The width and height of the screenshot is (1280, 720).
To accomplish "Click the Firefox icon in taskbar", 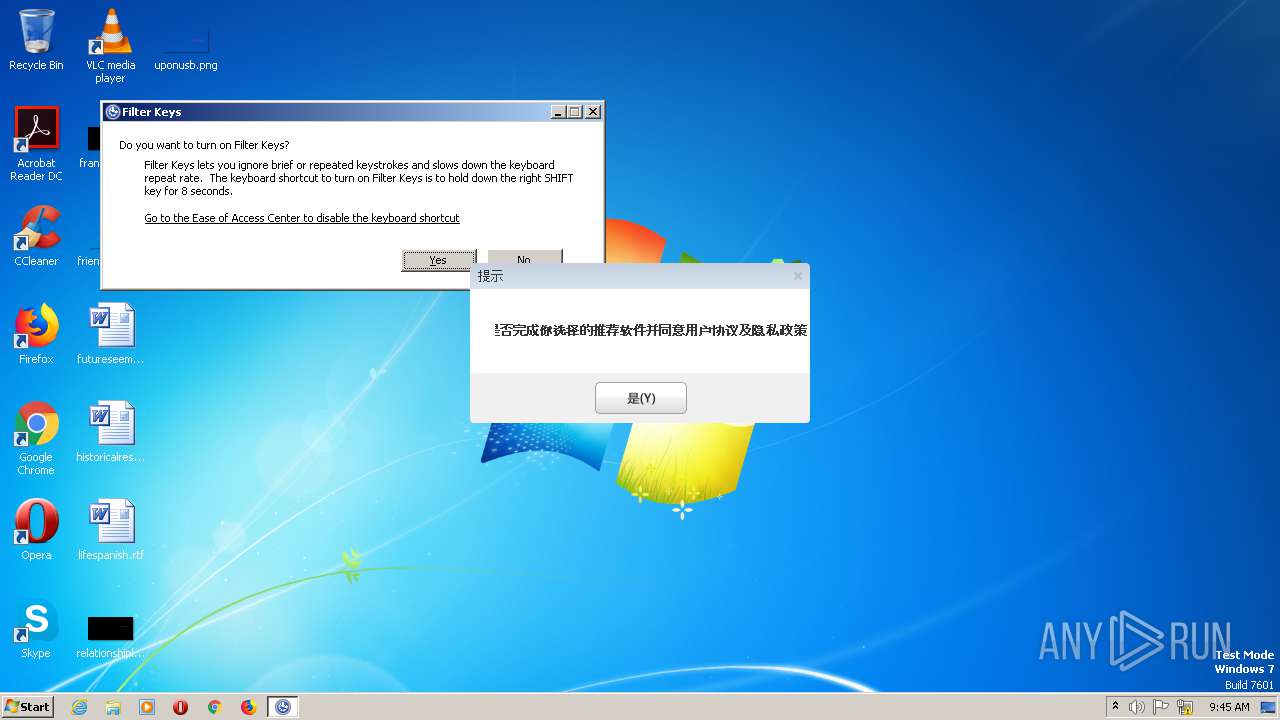I will (248, 707).
